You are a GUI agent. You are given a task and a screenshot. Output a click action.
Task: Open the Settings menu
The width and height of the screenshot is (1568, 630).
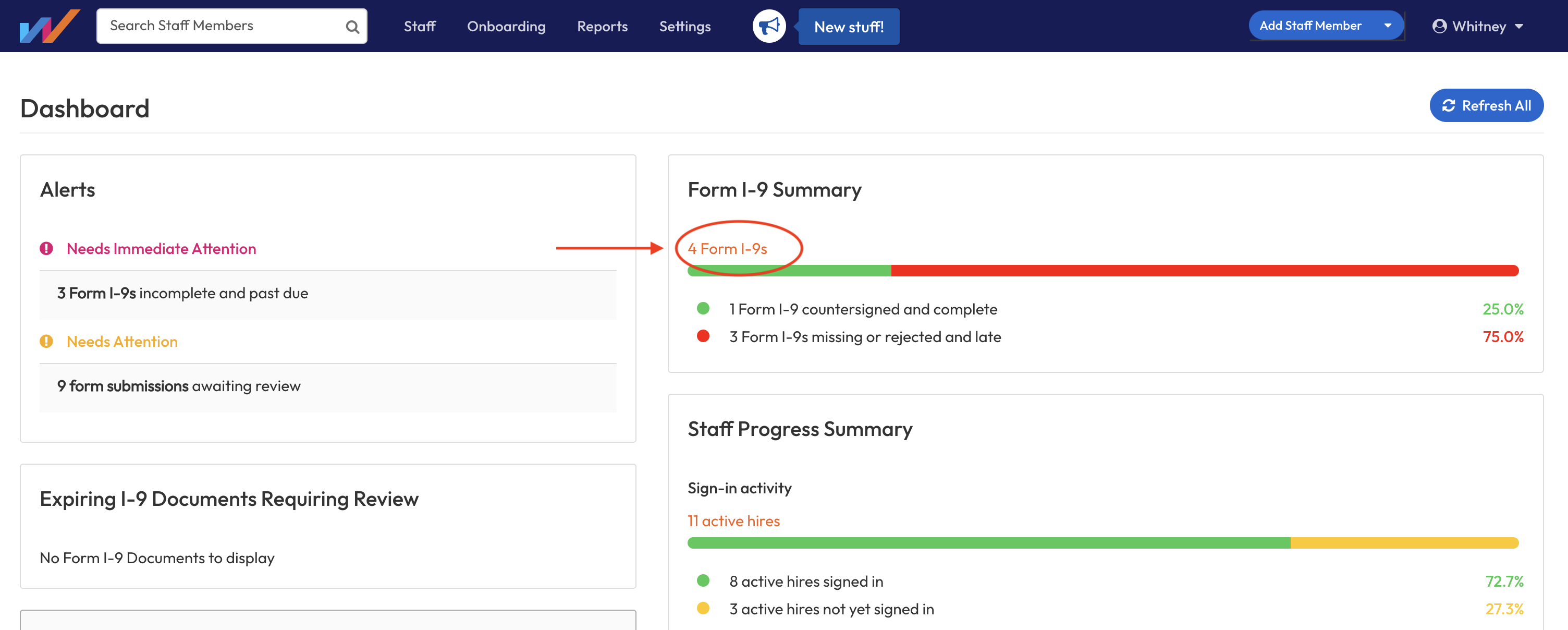(685, 26)
